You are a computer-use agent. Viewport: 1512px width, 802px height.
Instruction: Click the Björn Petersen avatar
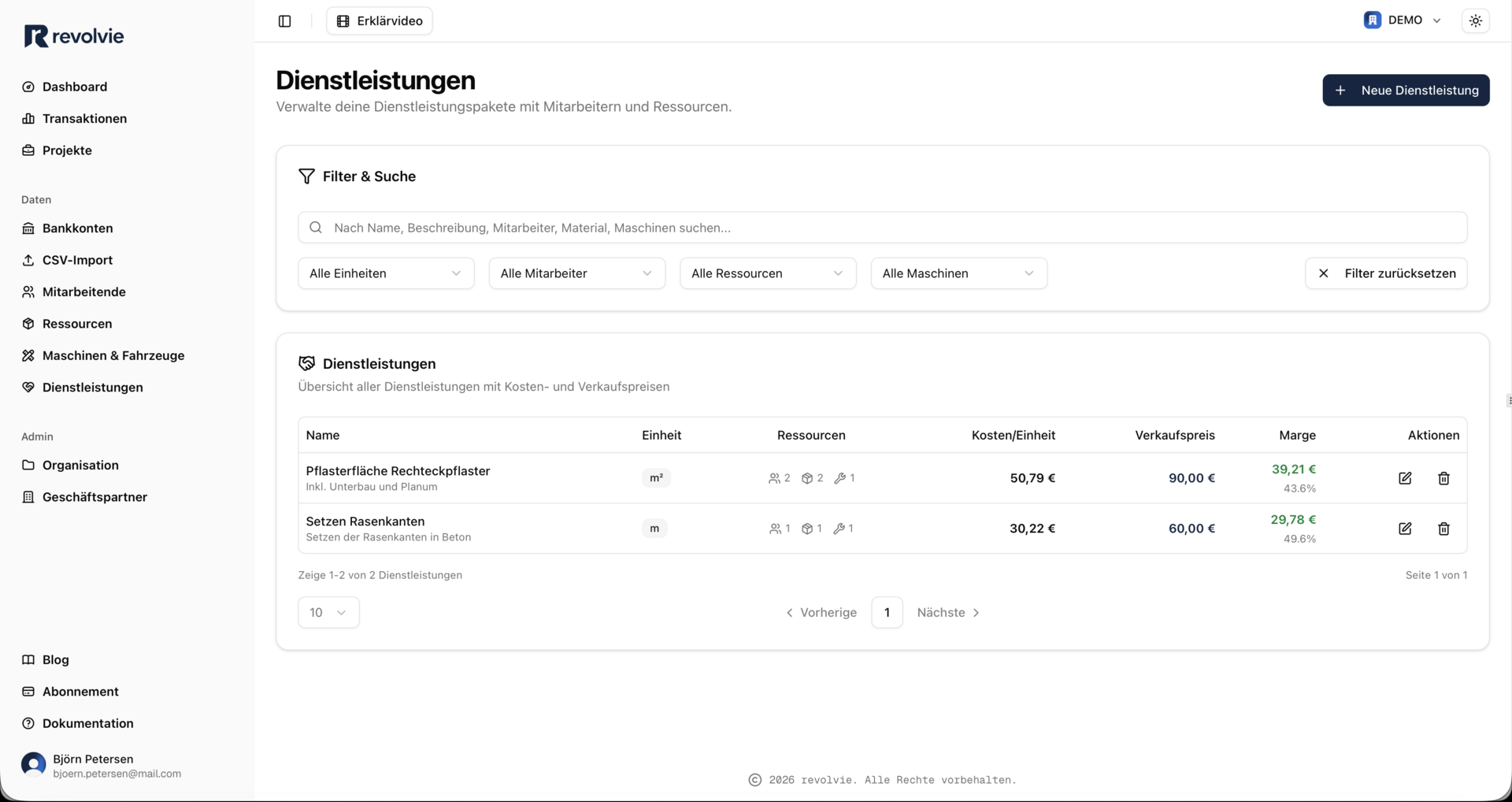(33, 765)
